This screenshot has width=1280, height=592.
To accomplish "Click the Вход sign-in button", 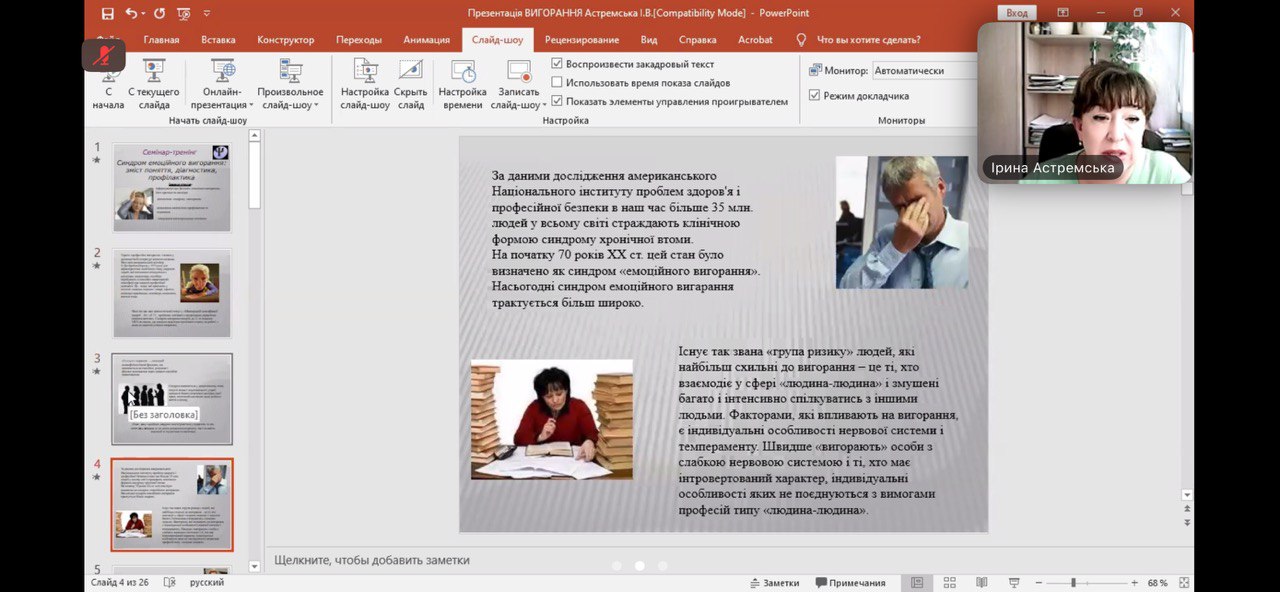I will 1016,13.
